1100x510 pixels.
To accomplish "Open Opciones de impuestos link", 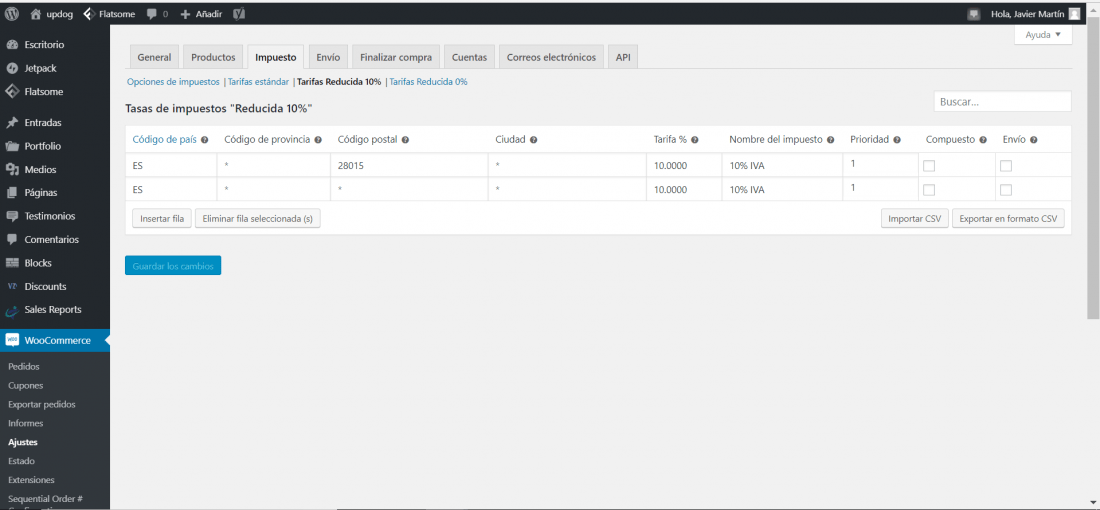I will 173,82.
